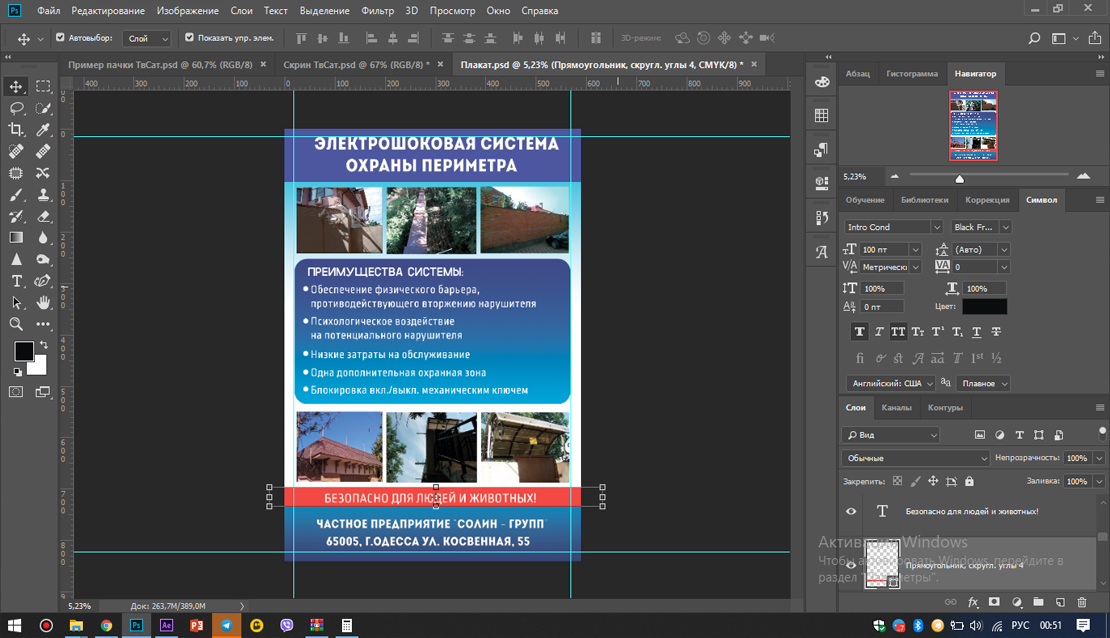Toggle the Faux Bold text style button

click(x=859, y=332)
